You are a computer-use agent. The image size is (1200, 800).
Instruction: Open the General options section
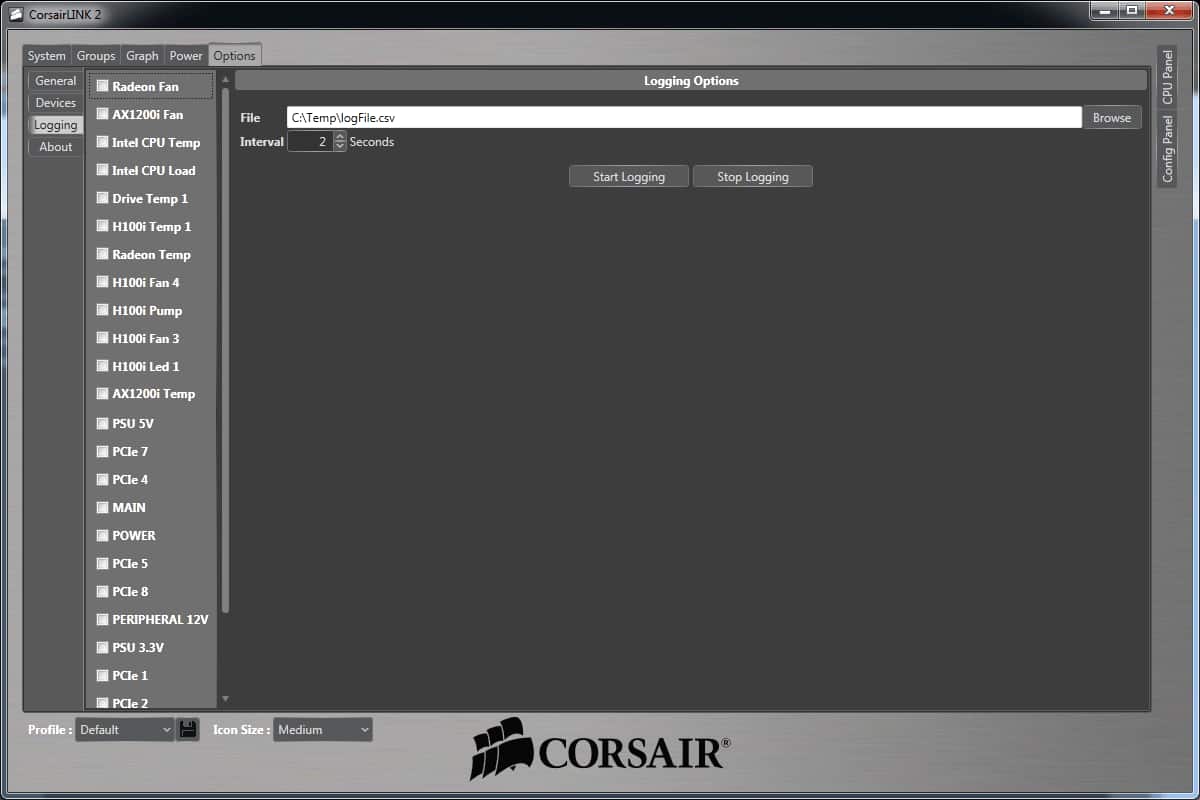pyautogui.click(x=56, y=81)
